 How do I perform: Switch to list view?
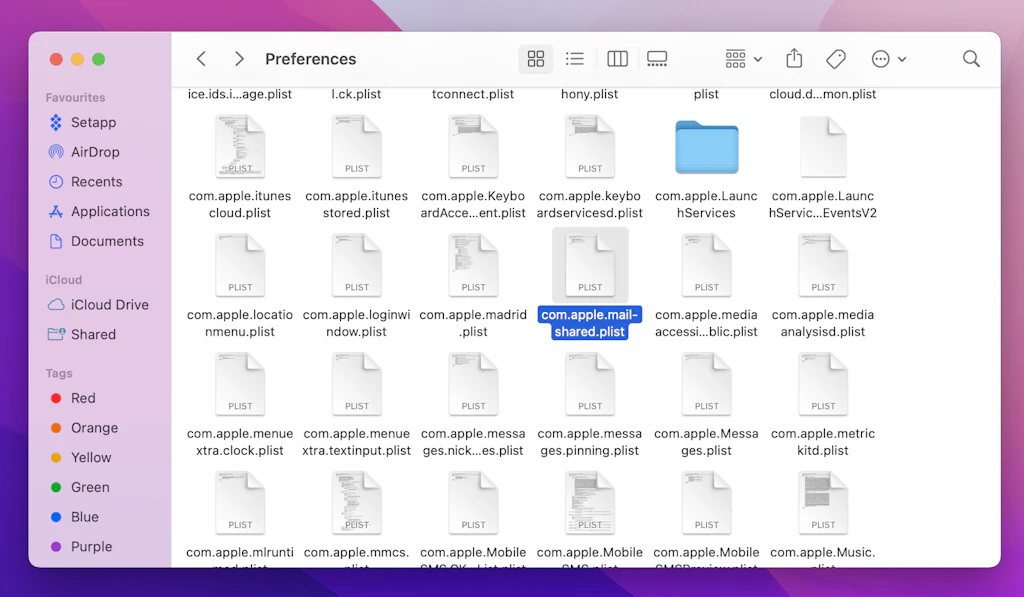(x=575, y=59)
